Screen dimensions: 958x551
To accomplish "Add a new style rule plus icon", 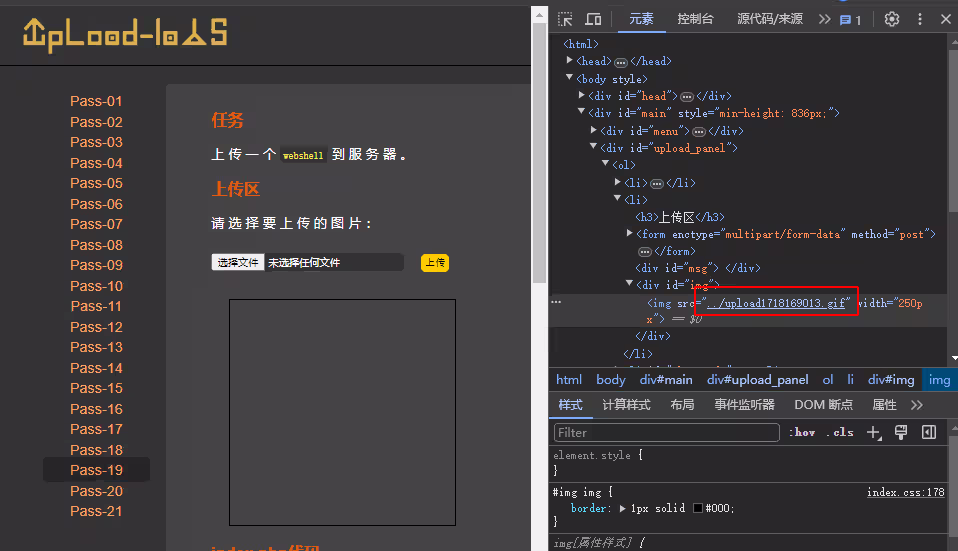I will [x=874, y=432].
